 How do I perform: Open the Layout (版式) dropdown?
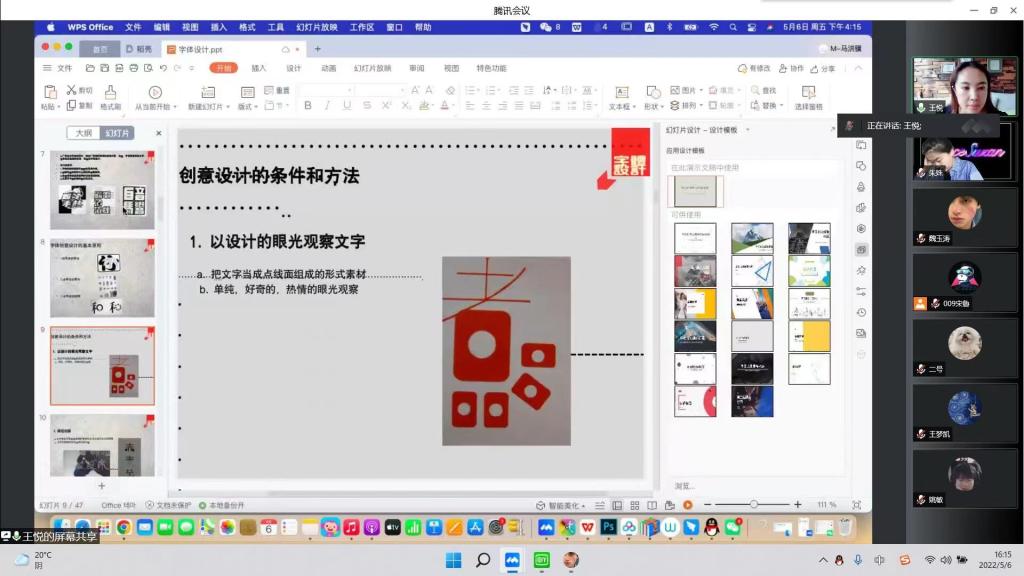247,106
